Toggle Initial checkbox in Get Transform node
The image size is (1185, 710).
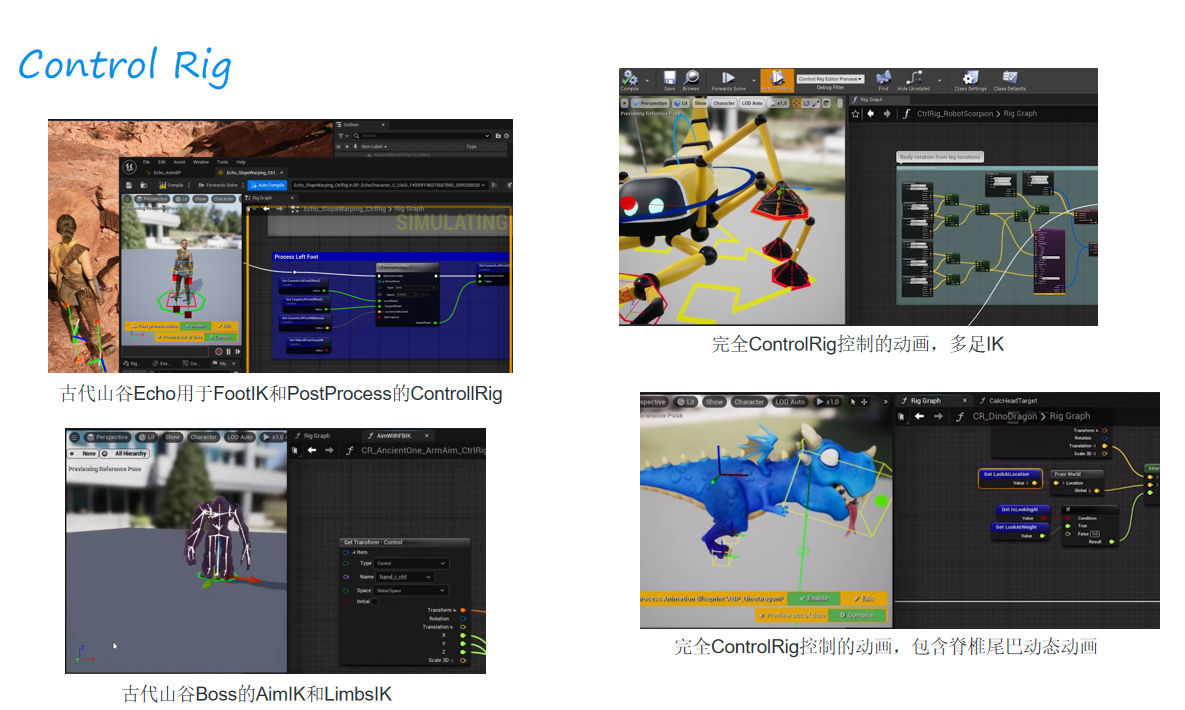click(375, 602)
